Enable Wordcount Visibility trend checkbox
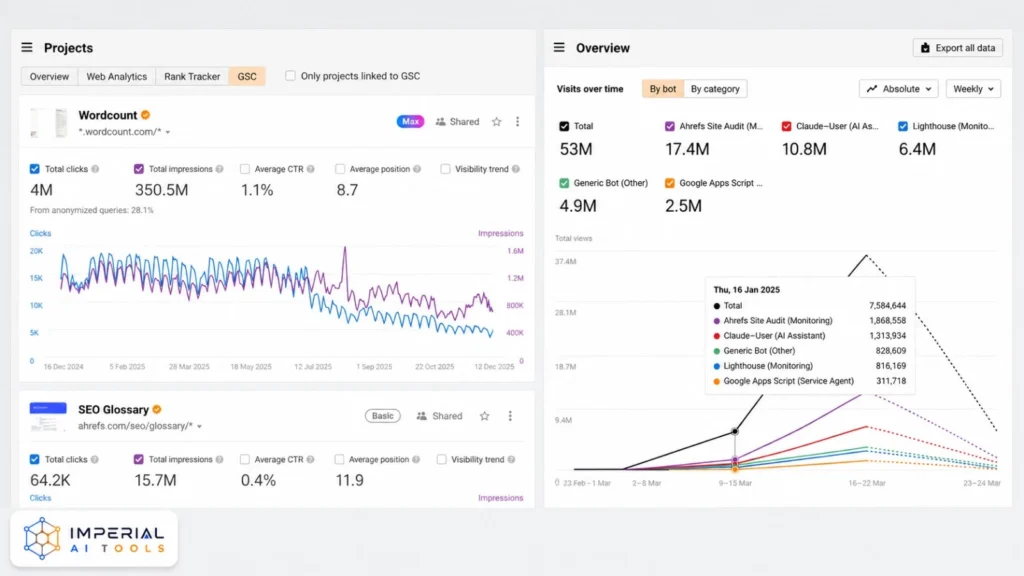1024x576 pixels. 445,169
